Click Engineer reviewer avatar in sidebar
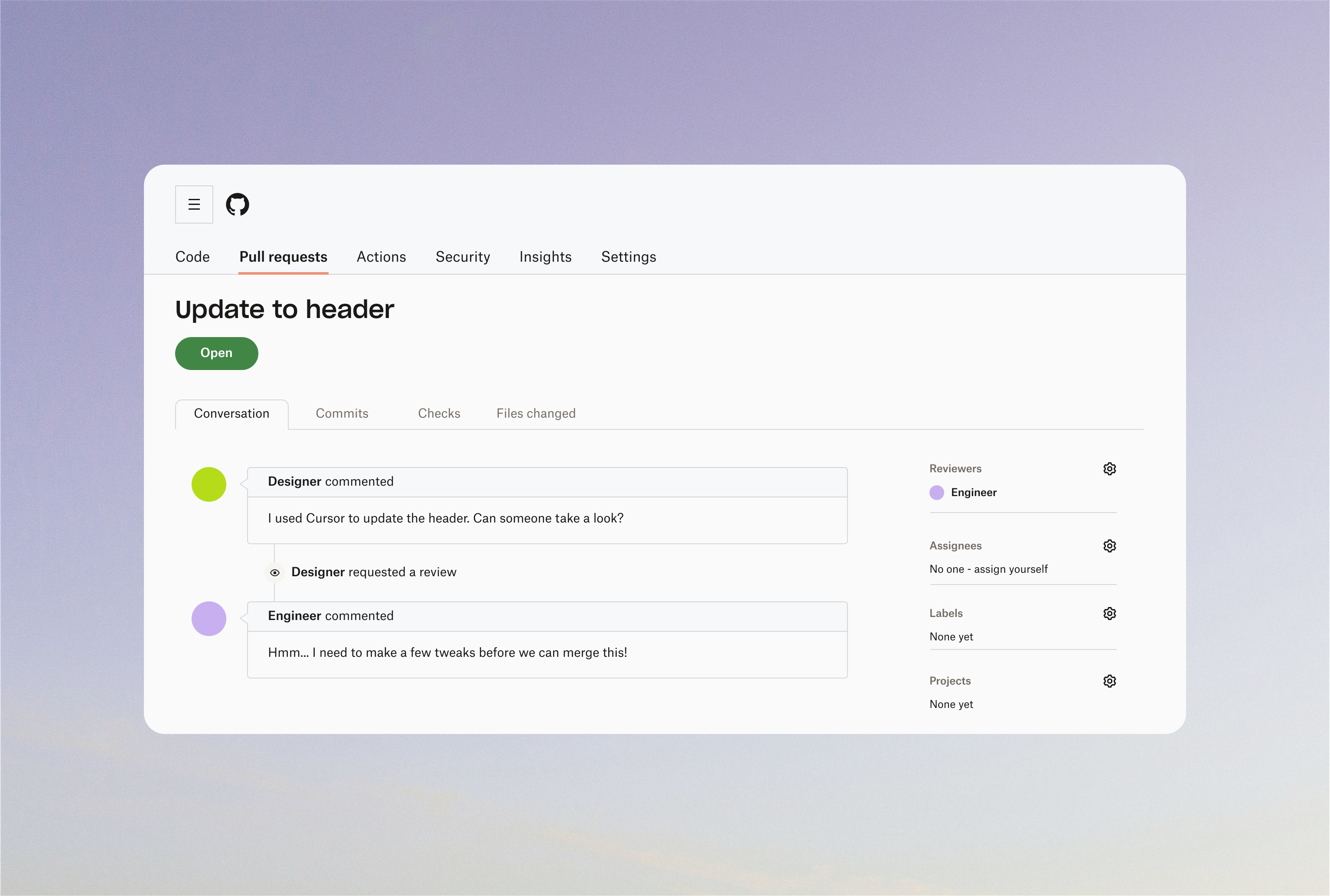Viewport: 1330px width, 896px height. pos(937,493)
